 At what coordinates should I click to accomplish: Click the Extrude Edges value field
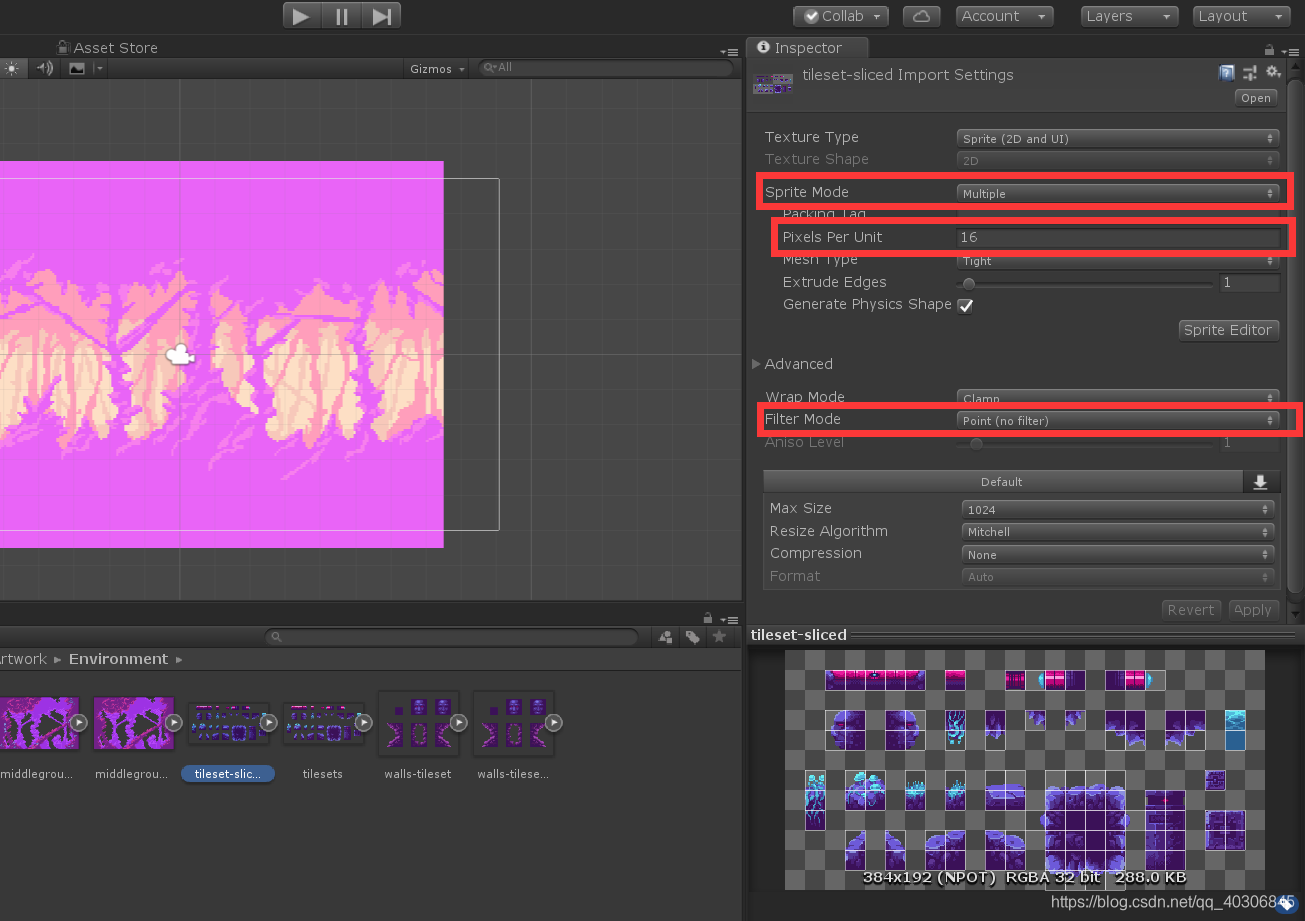click(1249, 283)
